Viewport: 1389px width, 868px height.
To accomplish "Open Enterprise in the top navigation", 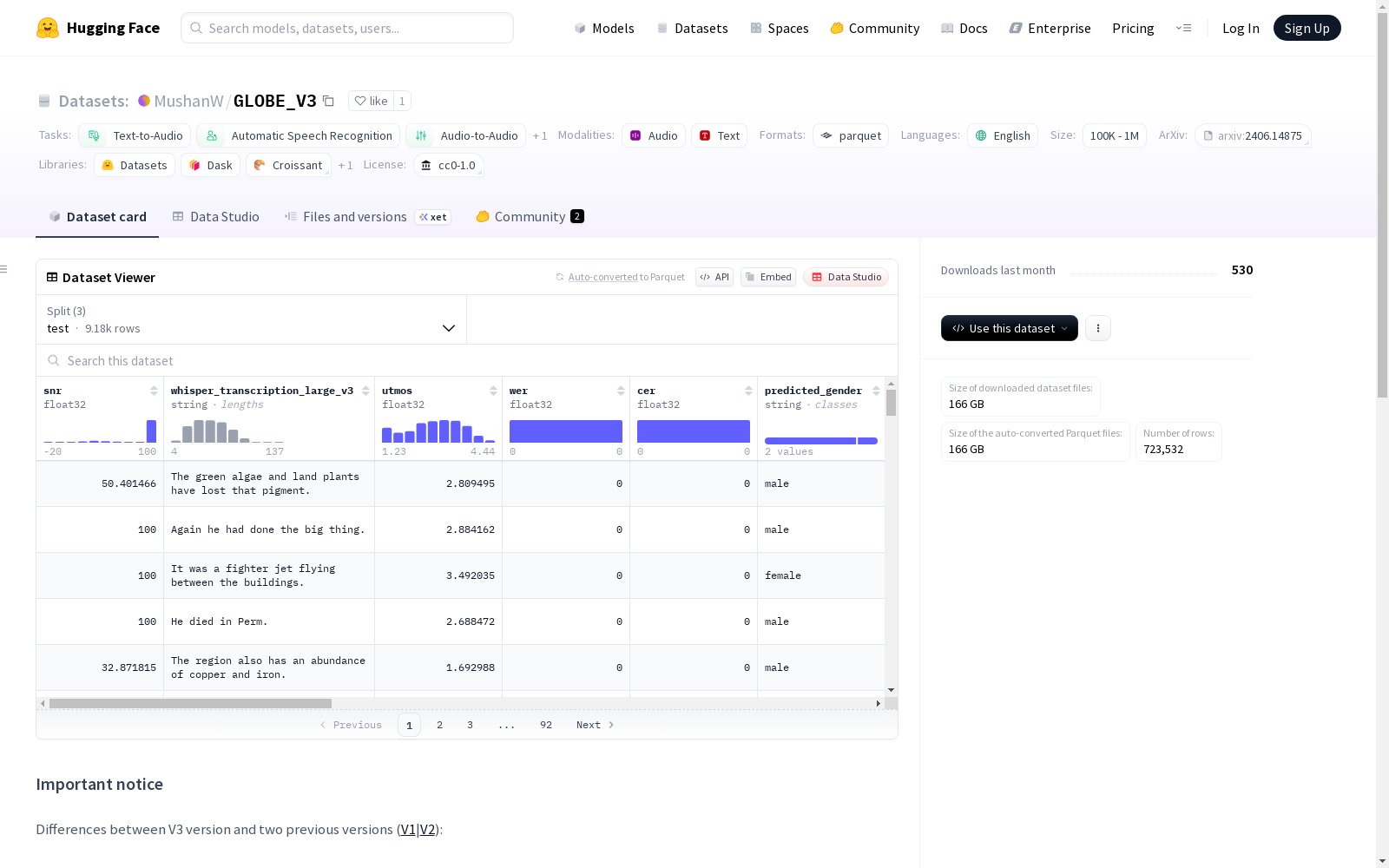I will [1050, 28].
